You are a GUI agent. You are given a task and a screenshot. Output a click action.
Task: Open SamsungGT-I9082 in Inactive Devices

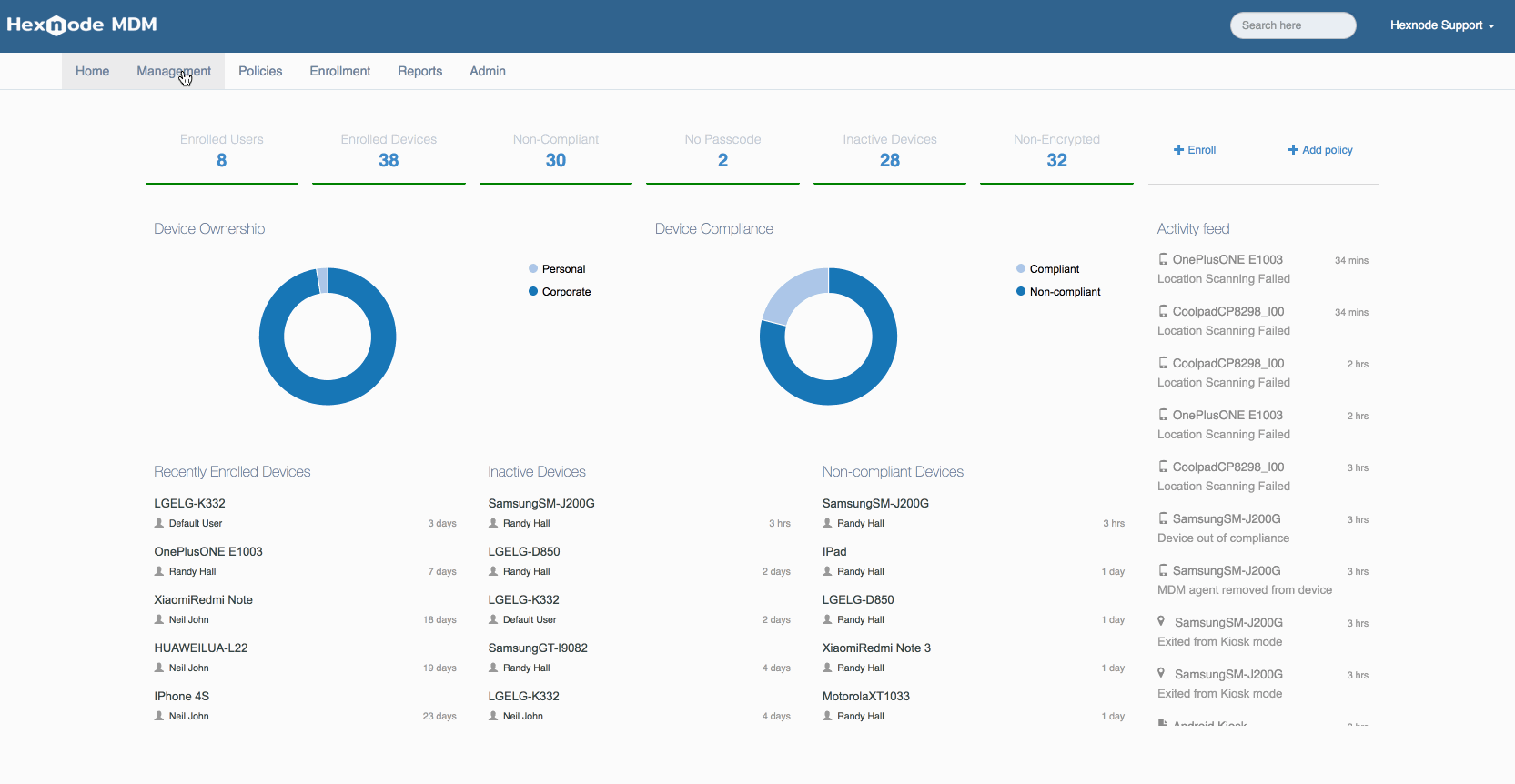coord(538,648)
